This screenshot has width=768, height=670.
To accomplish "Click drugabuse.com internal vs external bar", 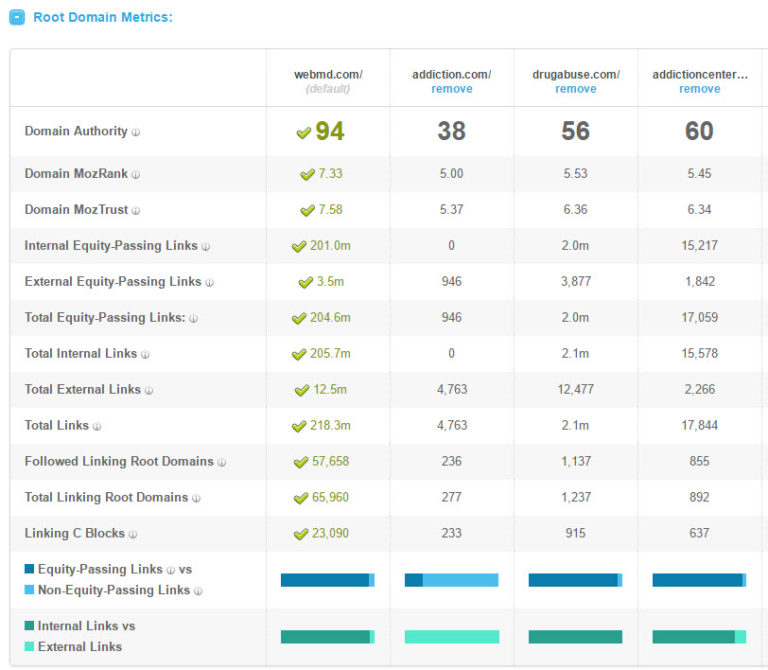I will point(576,637).
